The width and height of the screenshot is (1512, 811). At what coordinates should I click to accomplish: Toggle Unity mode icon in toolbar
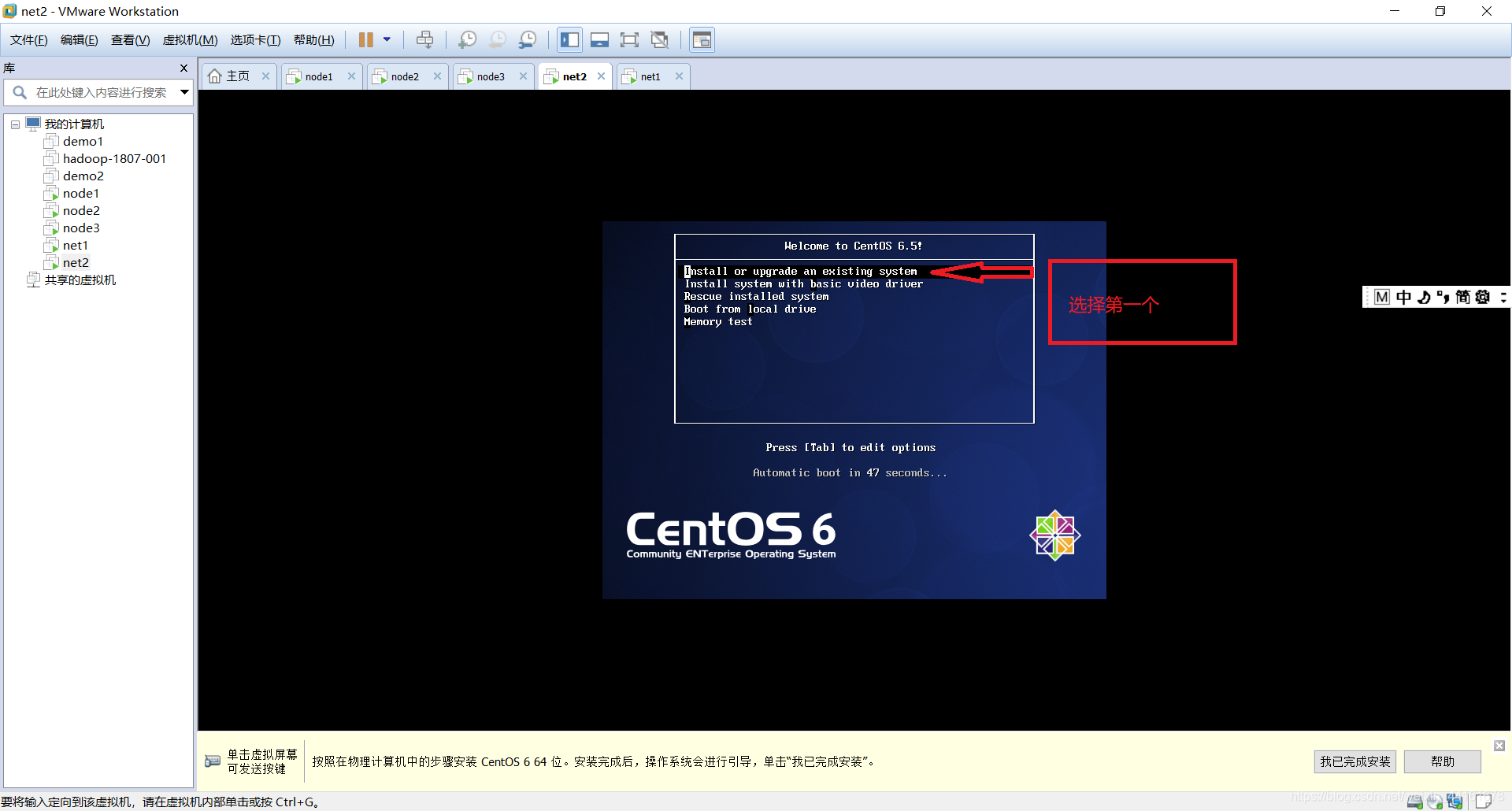(x=660, y=39)
